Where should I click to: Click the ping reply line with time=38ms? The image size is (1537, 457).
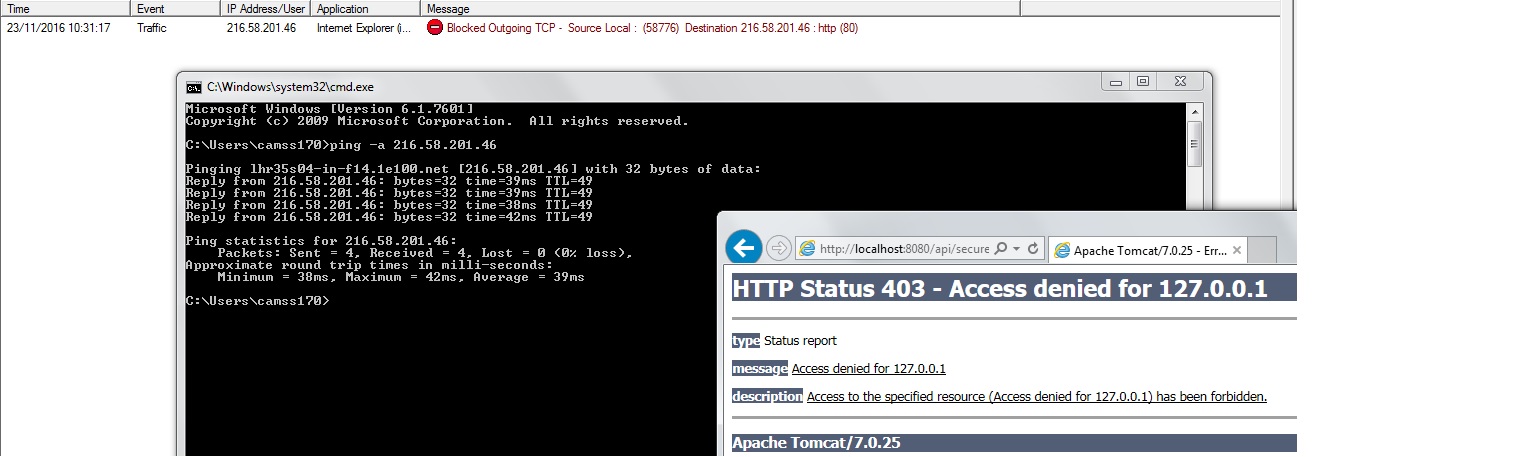[389, 205]
